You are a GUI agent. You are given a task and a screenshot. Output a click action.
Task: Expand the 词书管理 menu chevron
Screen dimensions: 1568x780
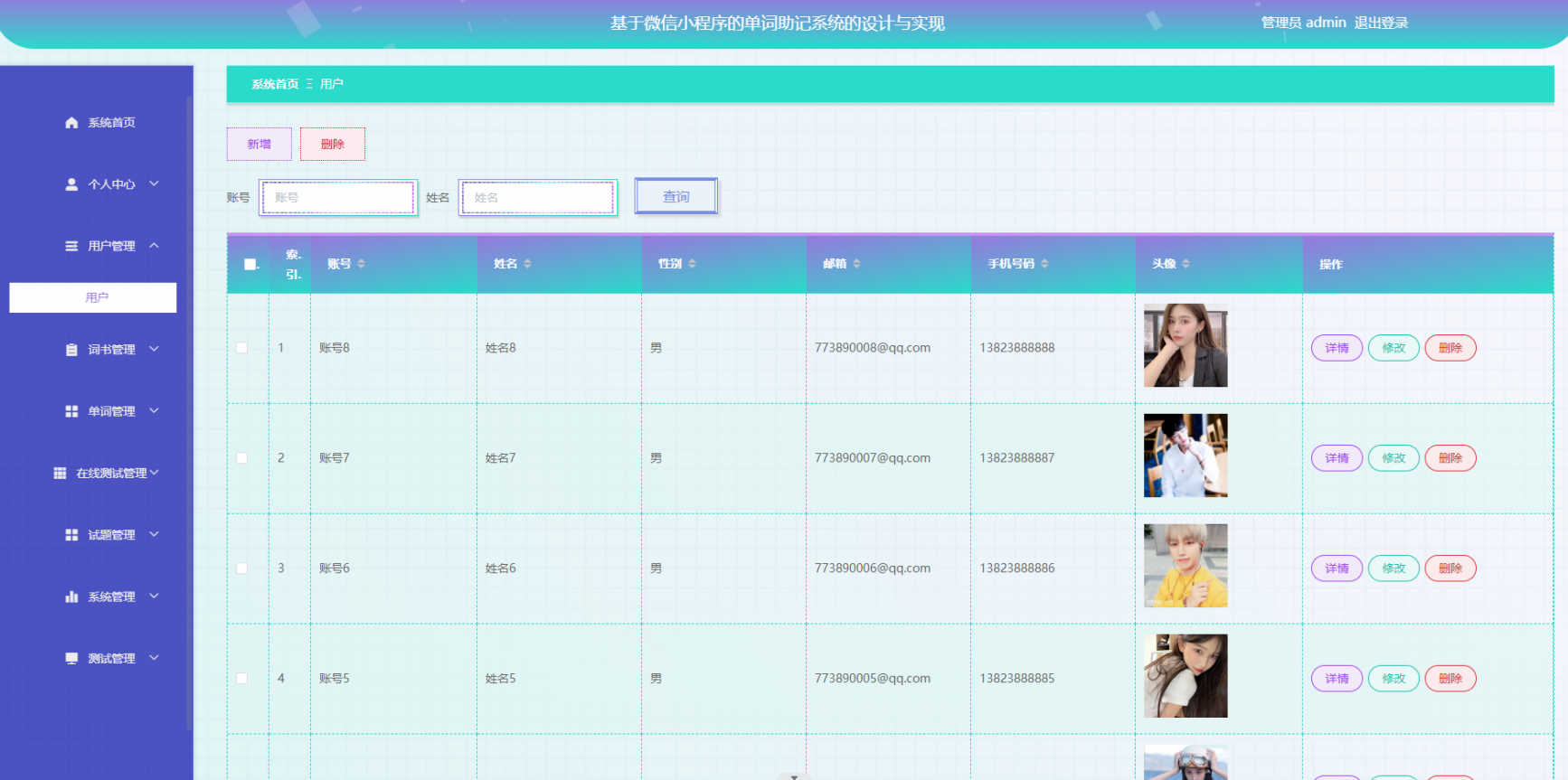[x=154, y=349]
